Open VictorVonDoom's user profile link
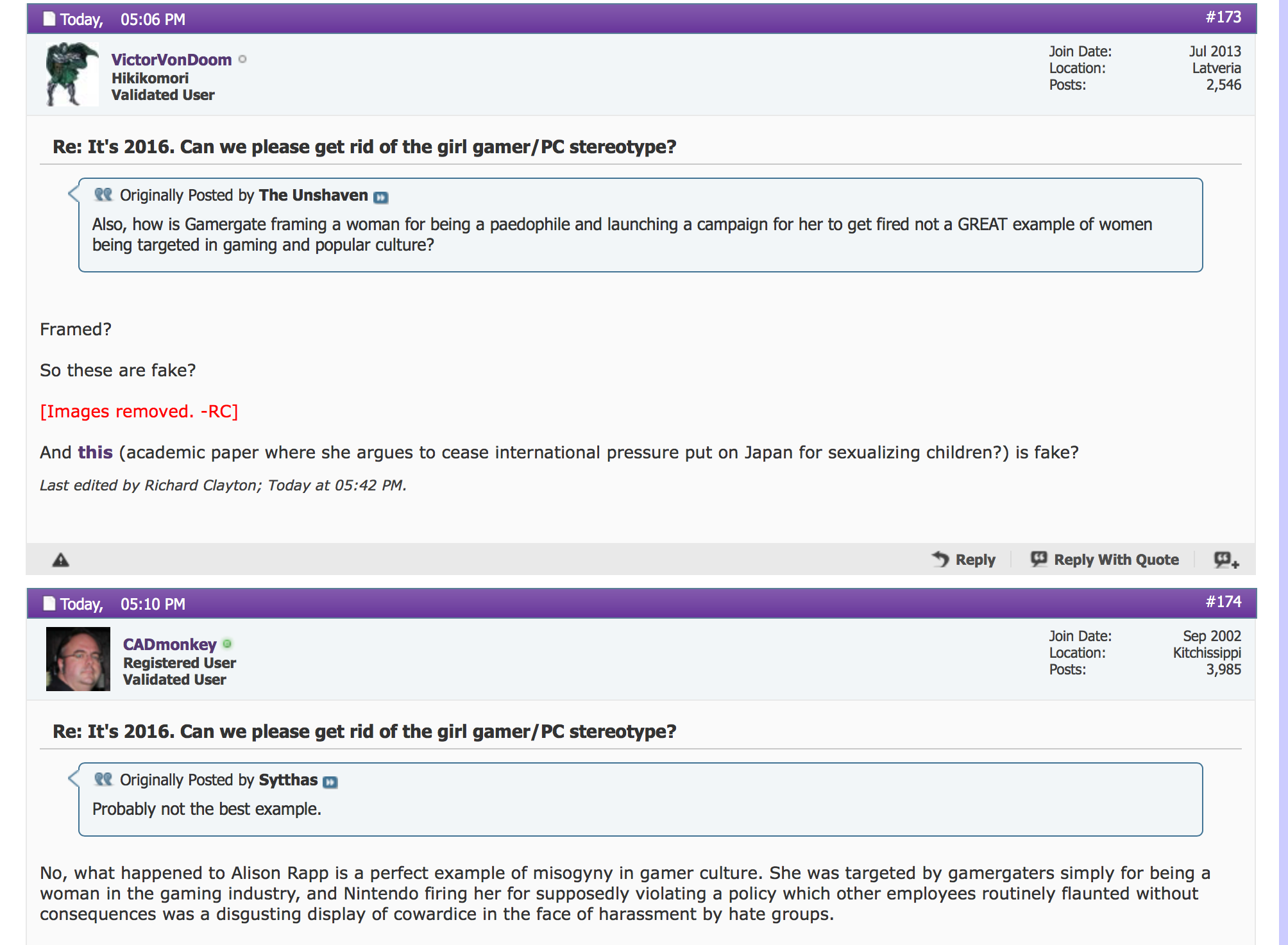The height and width of the screenshot is (945, 1288). (171, 60)
